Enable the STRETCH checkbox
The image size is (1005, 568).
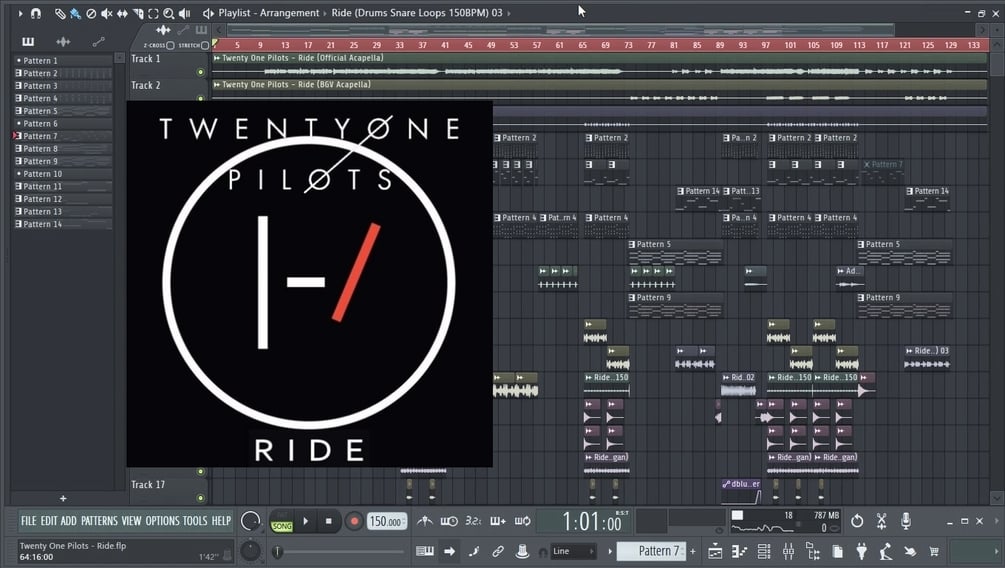click(x=205, y=46)
